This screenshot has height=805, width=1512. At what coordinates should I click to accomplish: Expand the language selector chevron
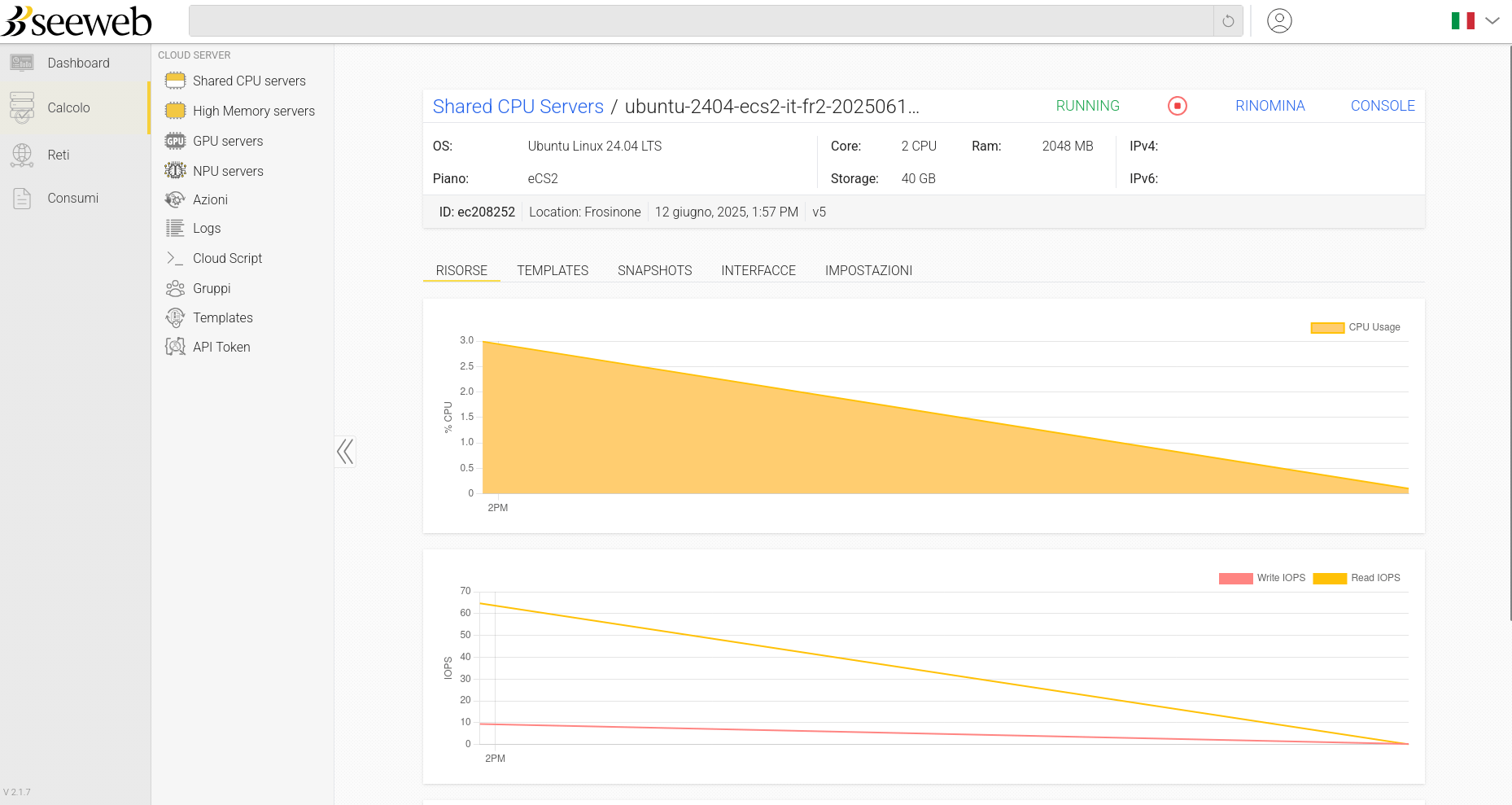pyautogui.click(x=1492, y=21)
